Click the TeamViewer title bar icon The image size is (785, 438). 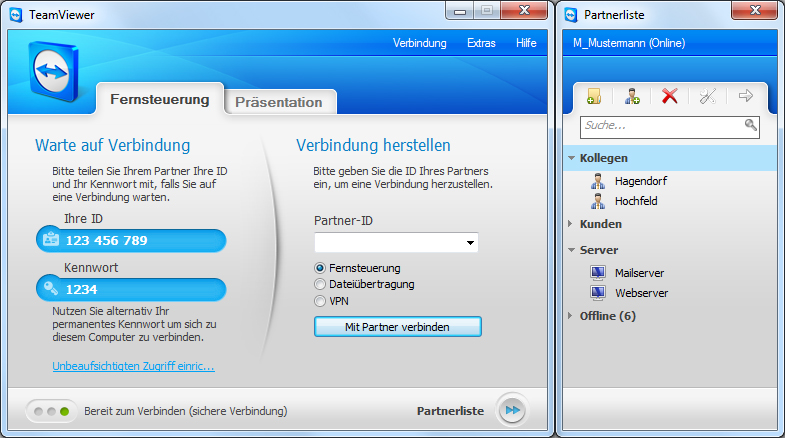tap(16, 15)
